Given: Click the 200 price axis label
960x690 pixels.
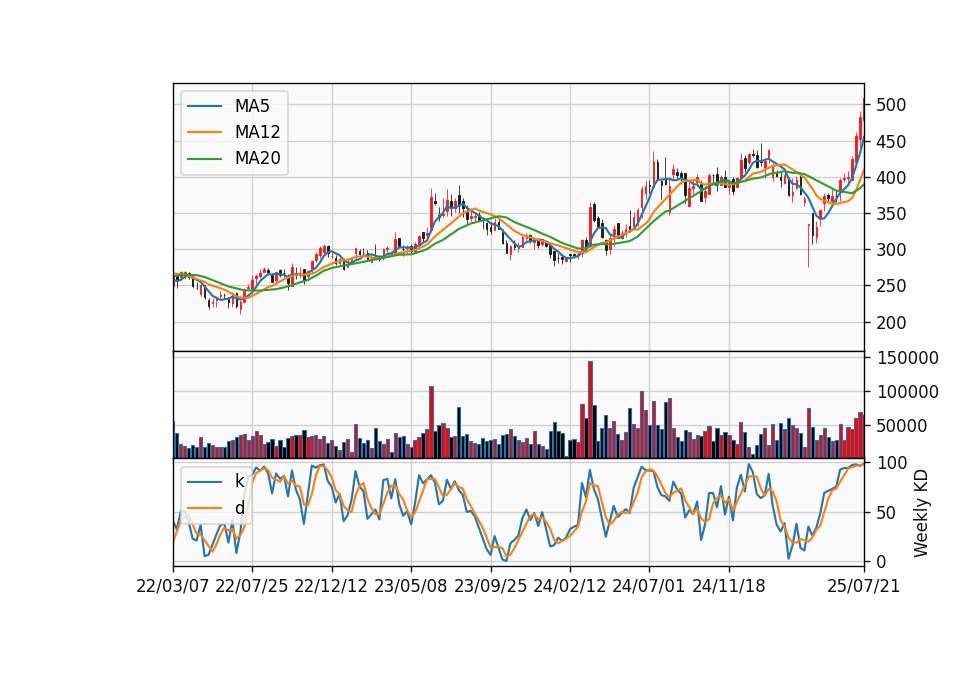Looking at the screenshot, I should 891,323.
